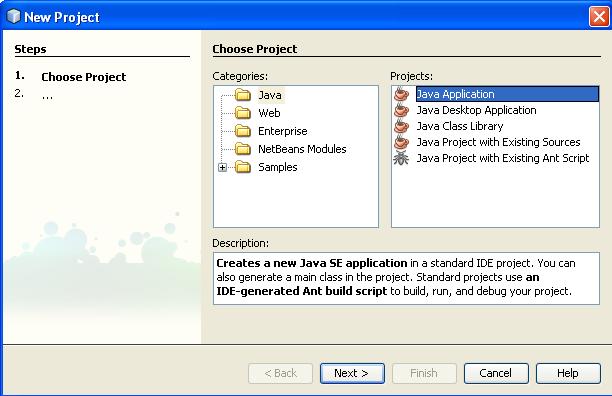The image size is (612, 396).
Task: Click the New Project cube icon in title bar
Action: click(14, 16)
